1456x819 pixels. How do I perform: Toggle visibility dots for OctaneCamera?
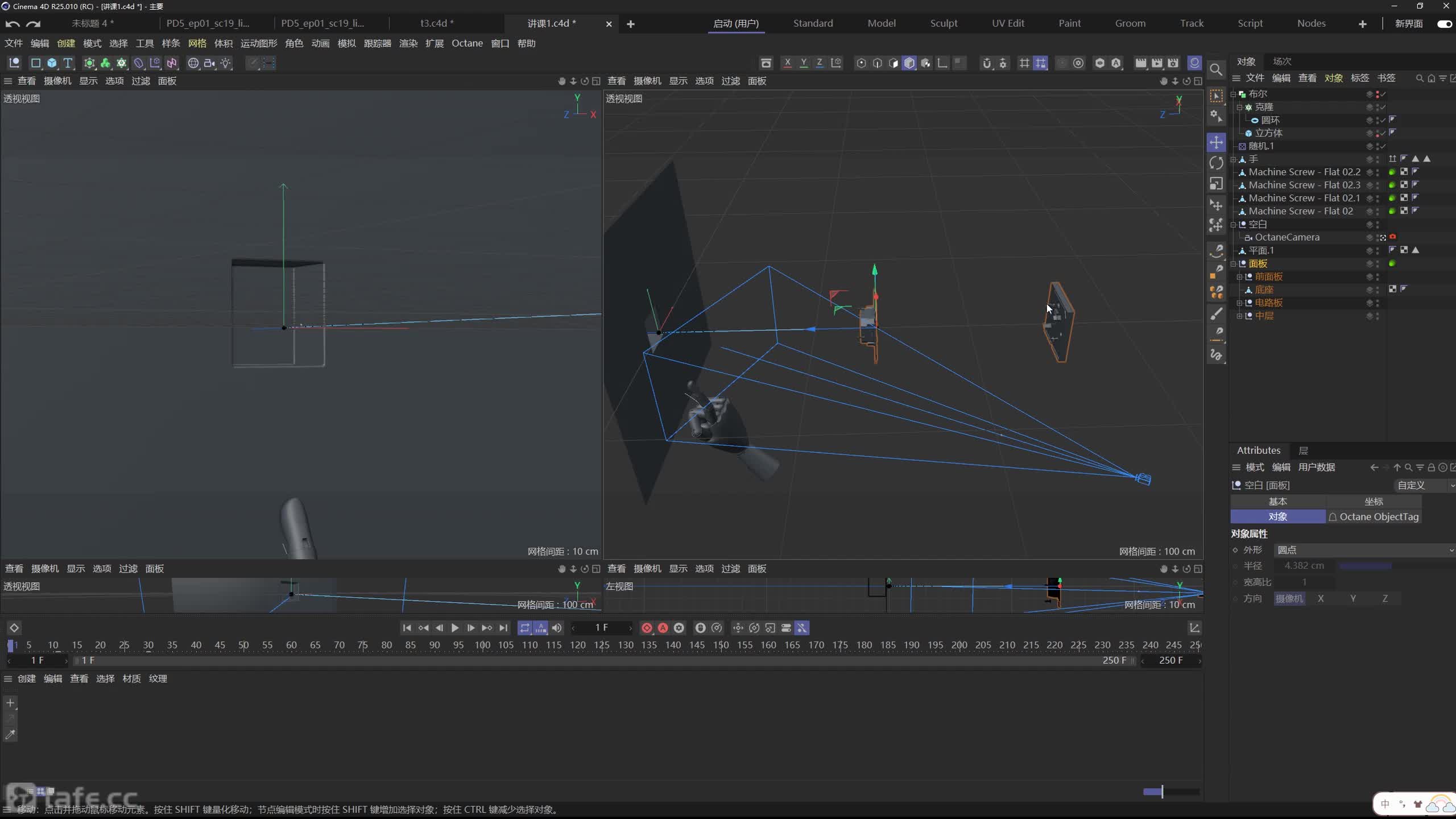(1377, 237)
